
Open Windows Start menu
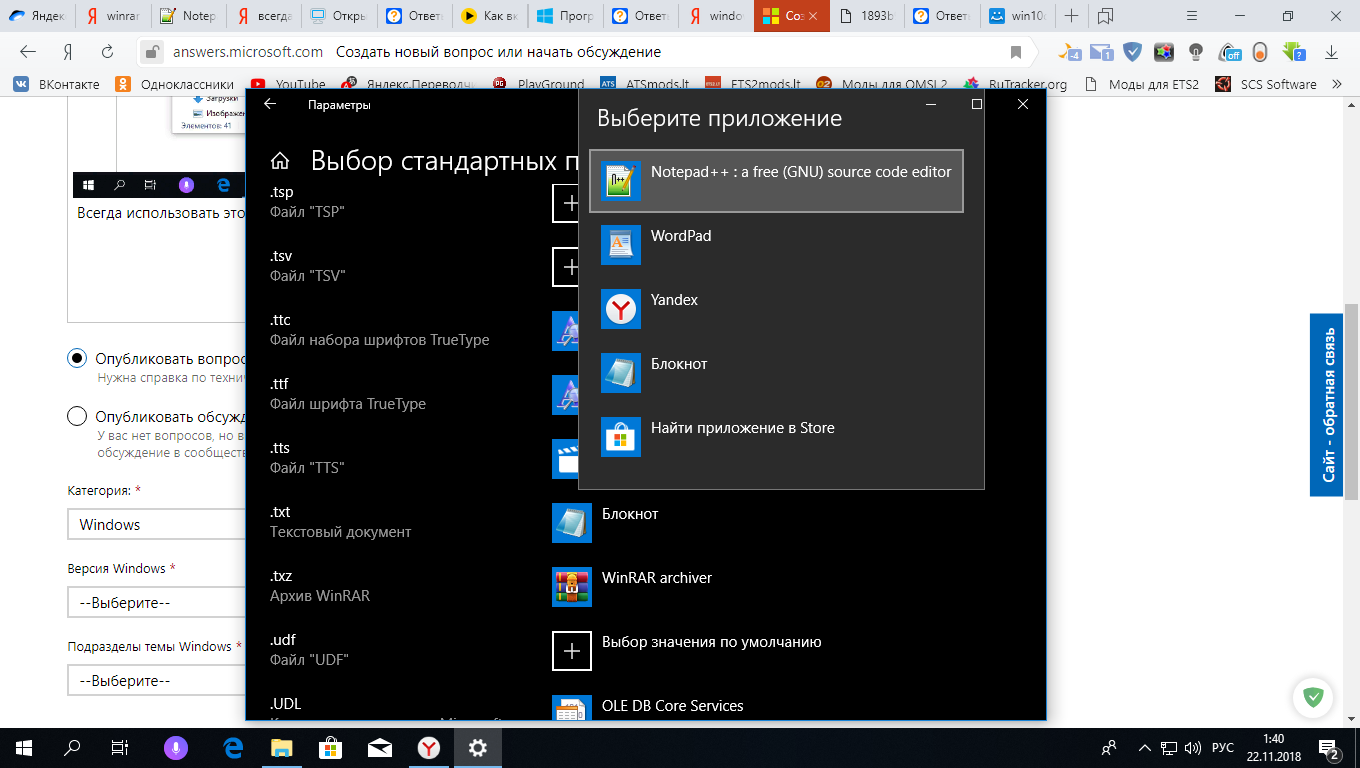pyautogui.click(x=24, y=748)
